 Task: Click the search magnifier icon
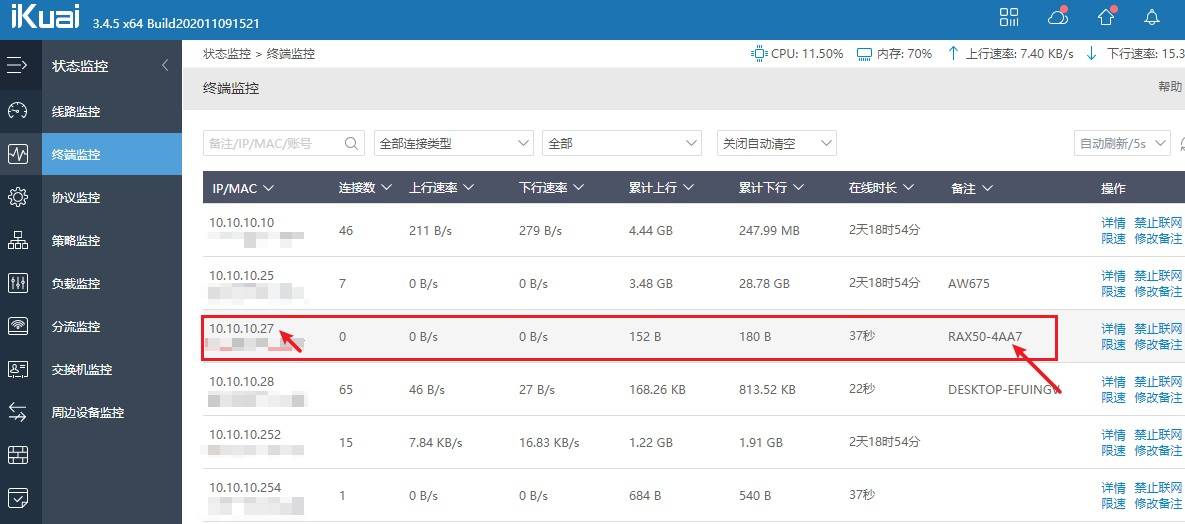pos(351,143)
